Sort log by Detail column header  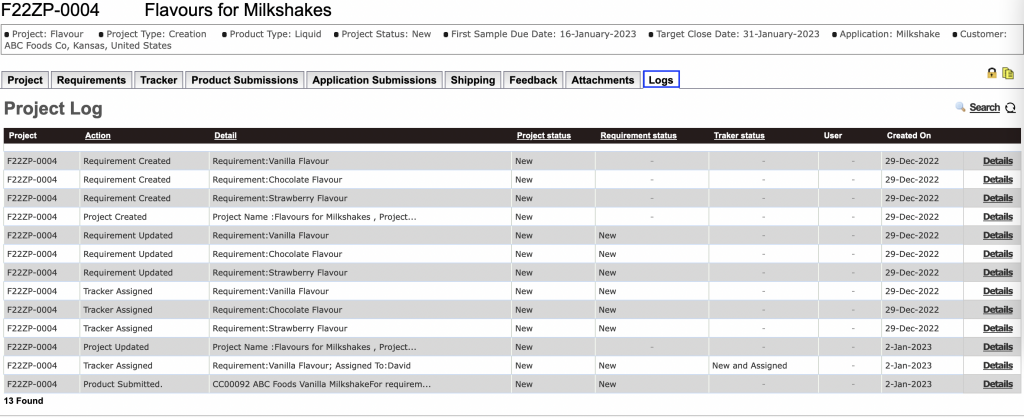(x=225, y=136)
